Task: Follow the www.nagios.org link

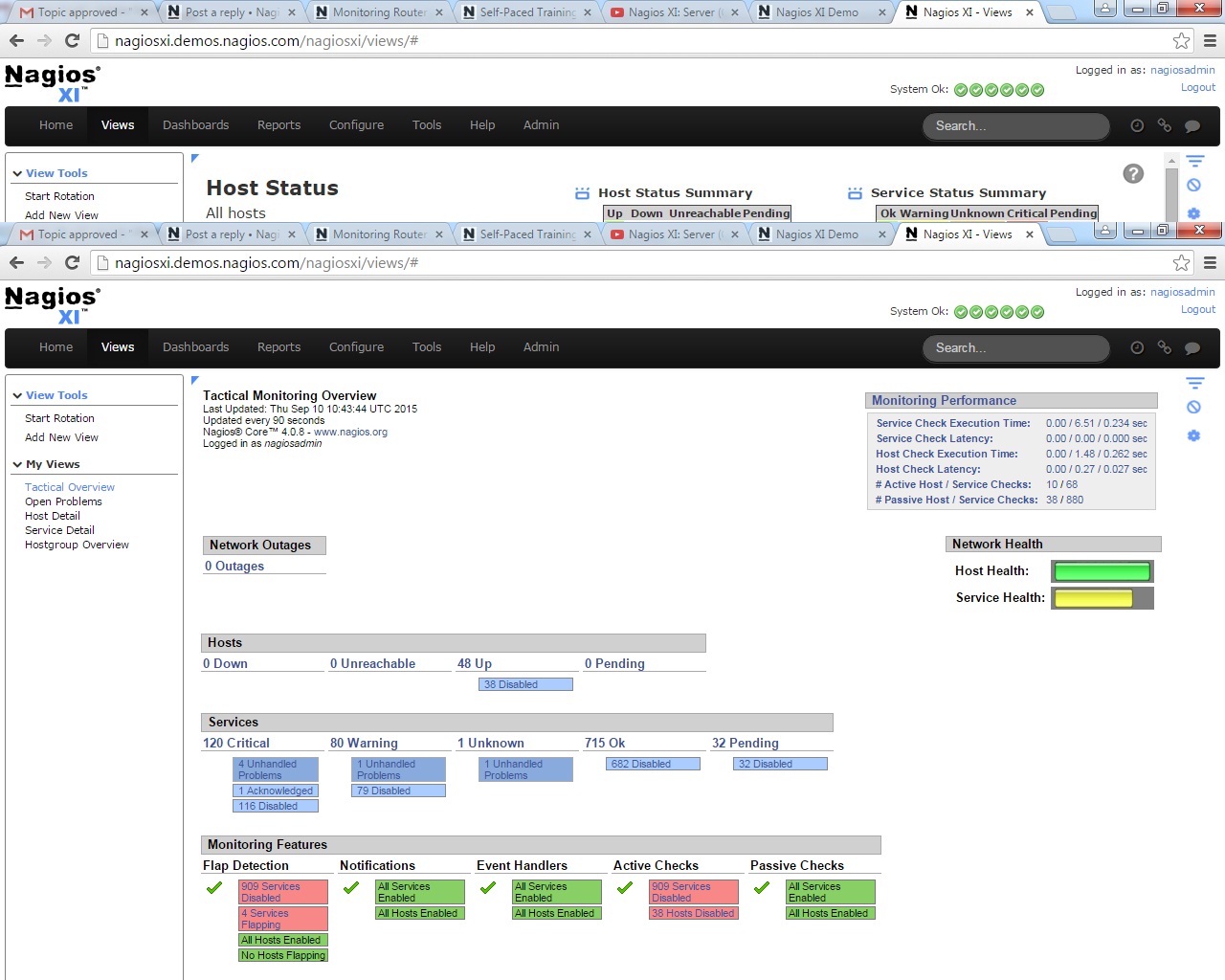Action: tap(350, 432)
